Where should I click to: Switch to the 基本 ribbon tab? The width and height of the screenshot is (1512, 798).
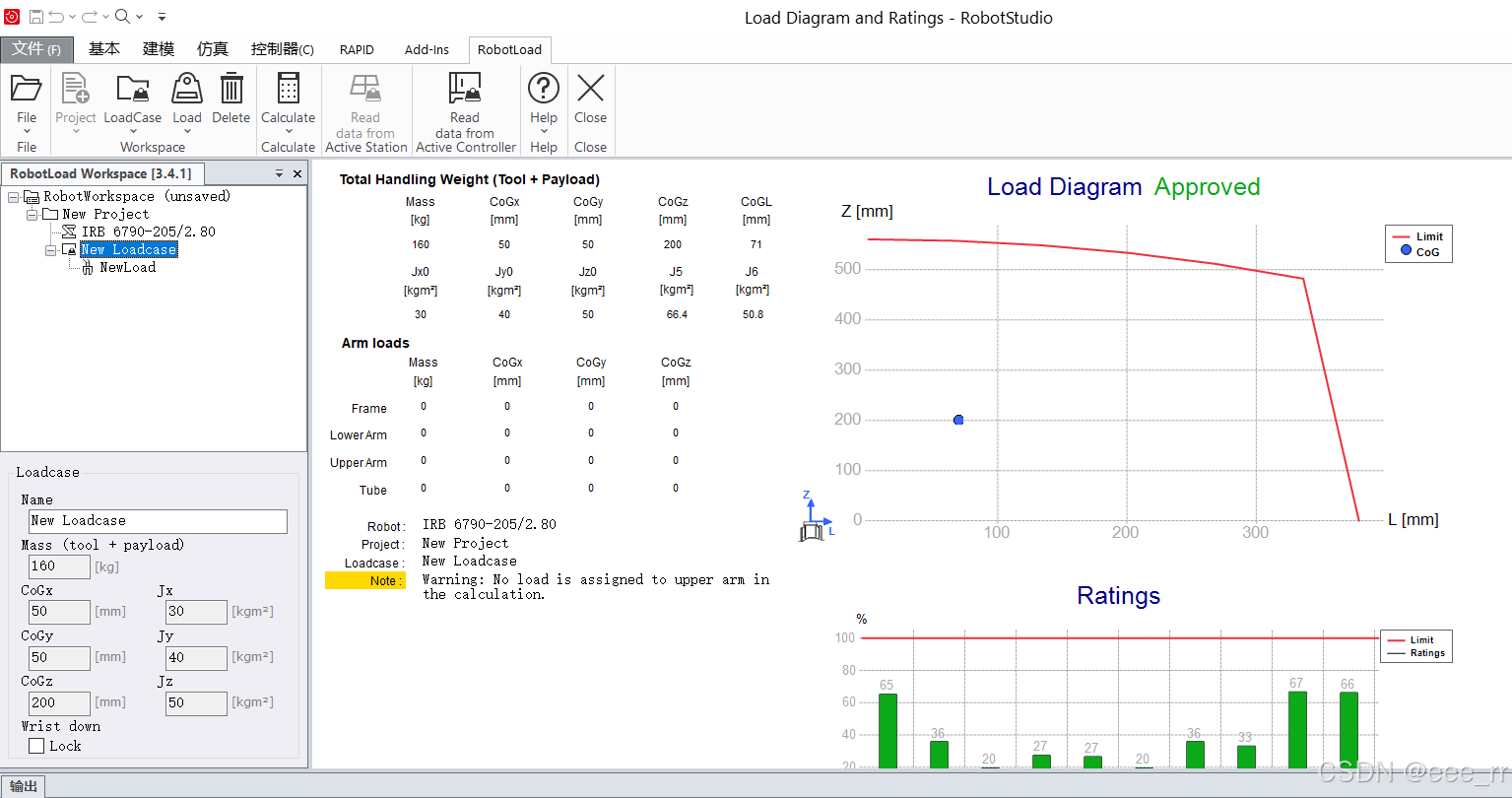[x=104, y=49]
